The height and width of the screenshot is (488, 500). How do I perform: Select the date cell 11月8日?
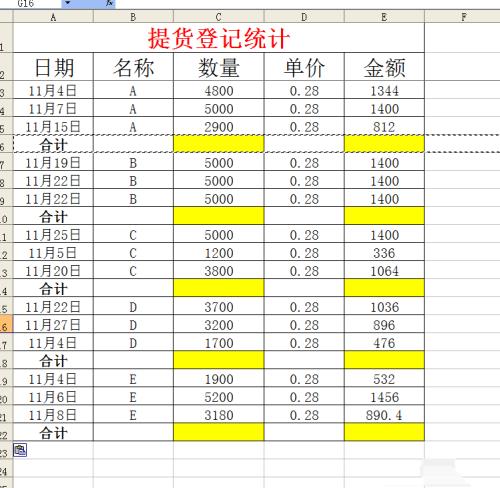pos(53,414)
